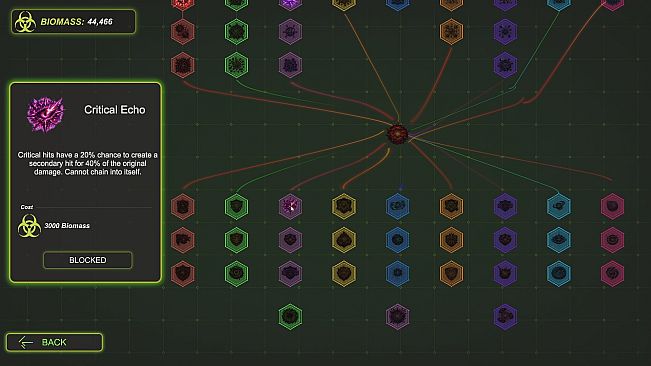Image resolution: width=651 pixels, height=366 pixels.
Task: Select the bottom node in the lower magenta column
Action: click(290, 273)
